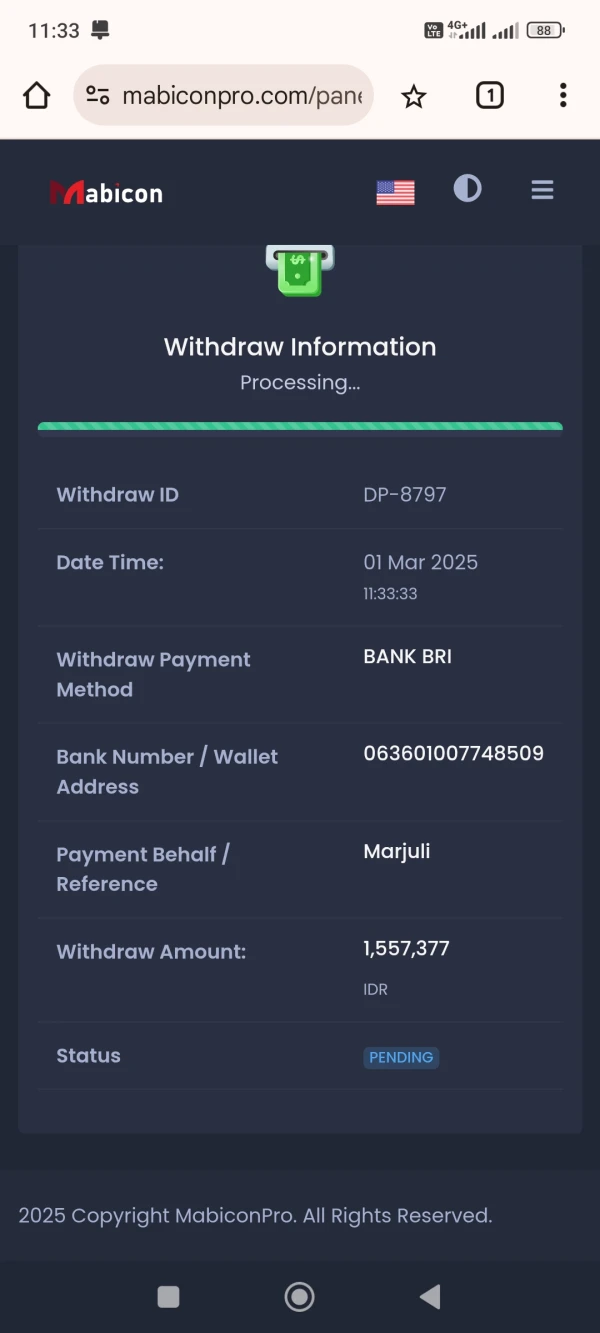The image size is (600, 1333).
Task: Tap the Android home circle button
Action: click(299, 1297)
